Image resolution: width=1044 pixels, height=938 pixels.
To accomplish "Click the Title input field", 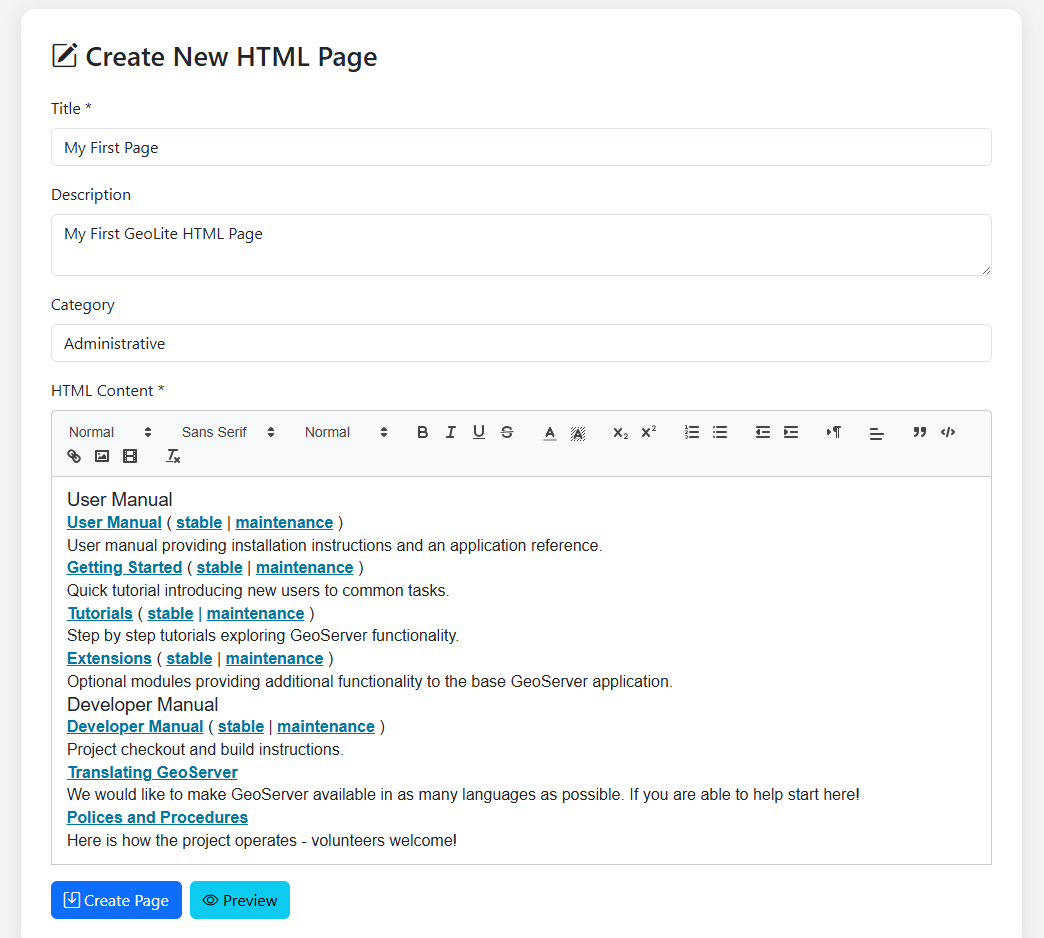I will click(521, 147).
